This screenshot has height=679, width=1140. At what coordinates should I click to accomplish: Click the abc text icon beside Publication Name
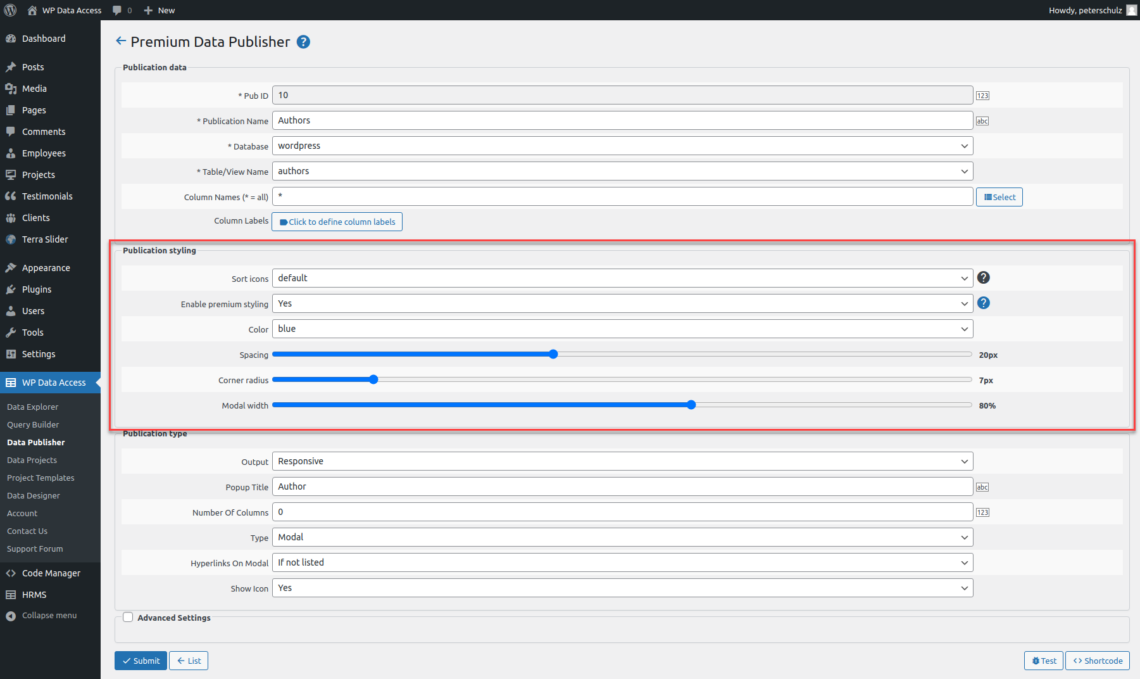pos(980,120)
